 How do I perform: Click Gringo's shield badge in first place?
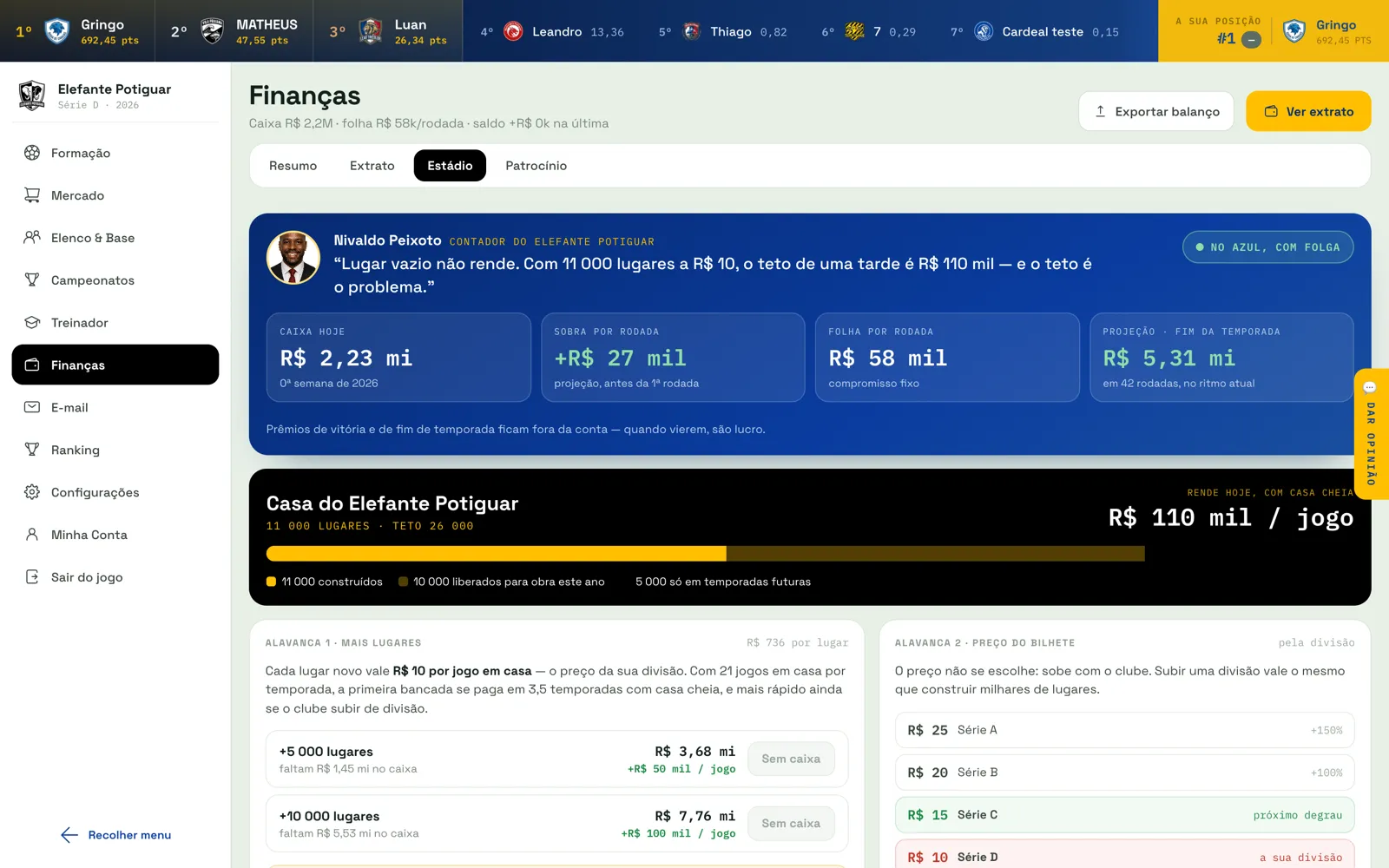pyautogui.click(x=57, y=31)
